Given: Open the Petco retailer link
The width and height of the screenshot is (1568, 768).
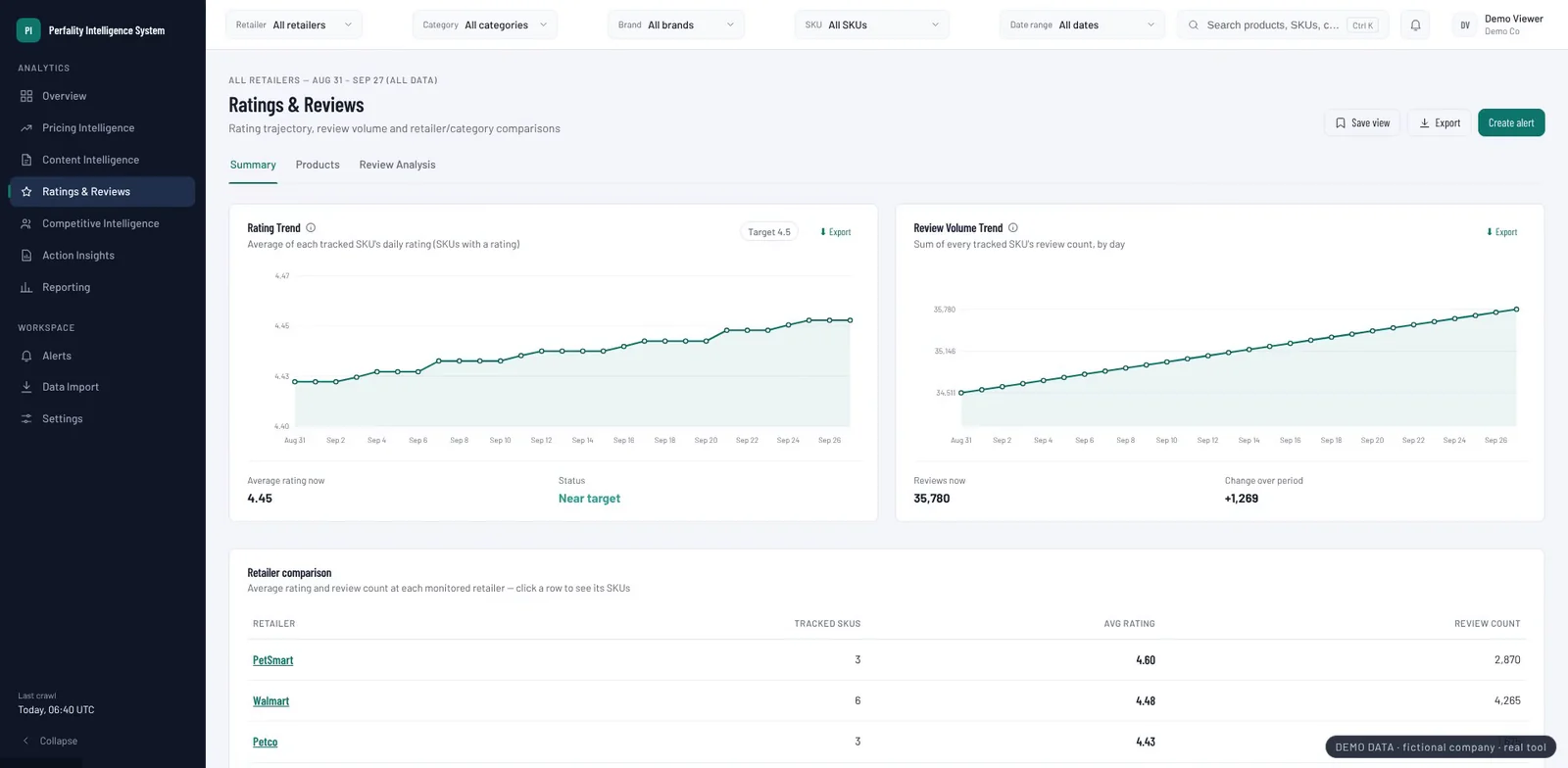Looking at the screenshot, I should (265, 743).
